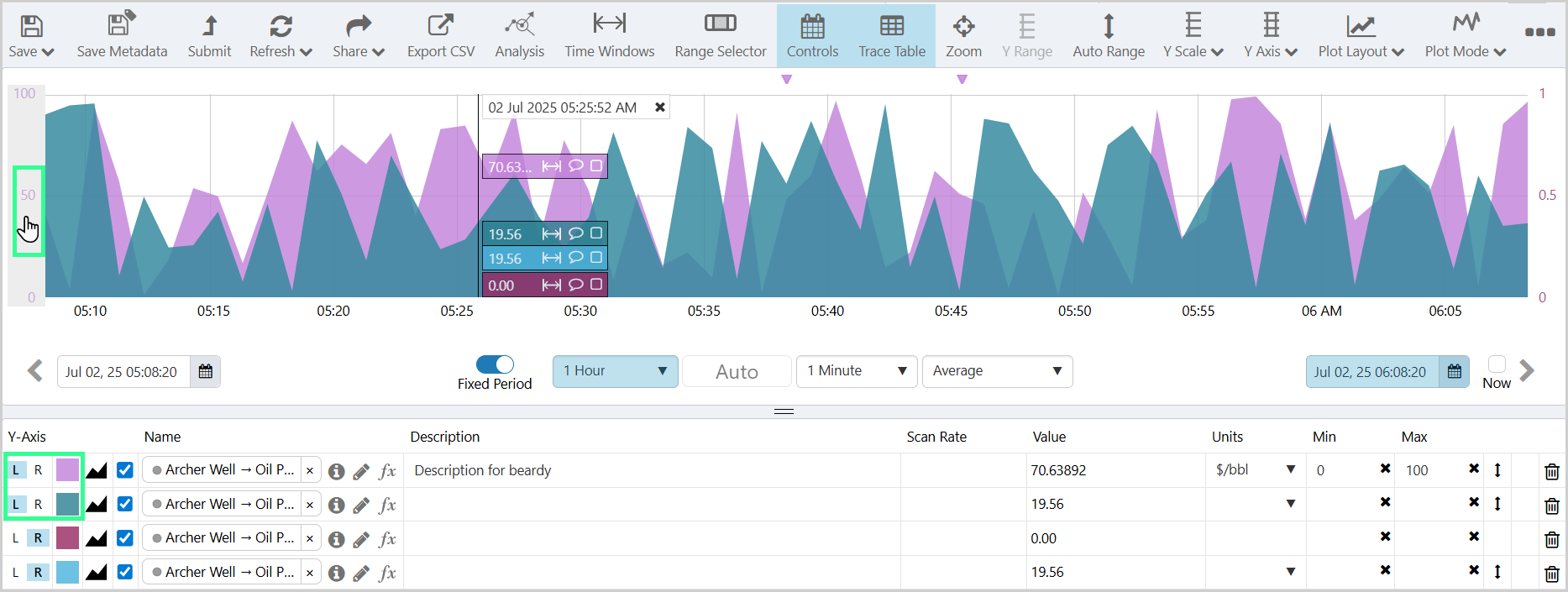Image resolution: width=1568 pixels, height=592 pixels.
Task: Click the Zoom tool icon
Action: pos(963,27)
